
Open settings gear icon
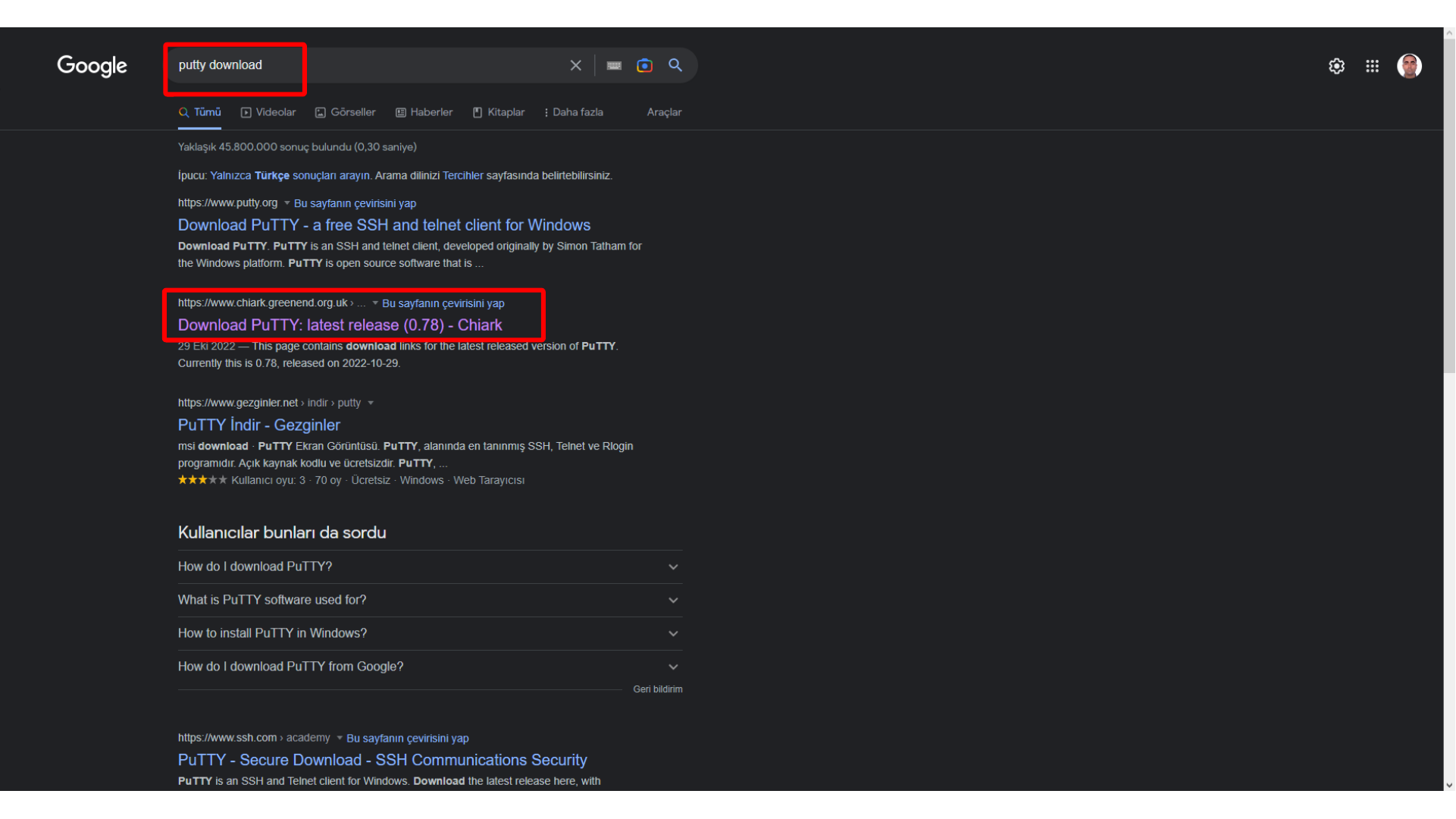(x=1336, y=66)
